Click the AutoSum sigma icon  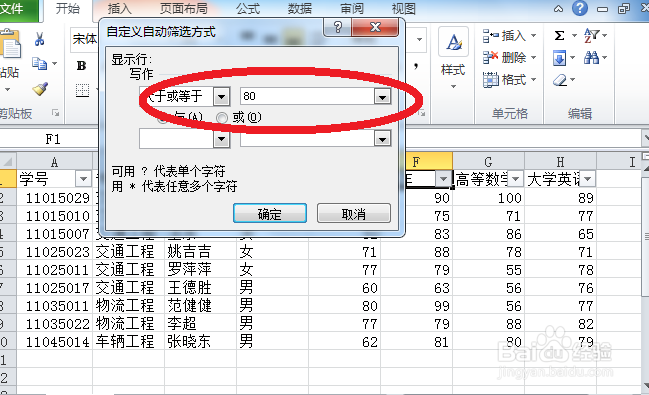click(x=560, y=36)
